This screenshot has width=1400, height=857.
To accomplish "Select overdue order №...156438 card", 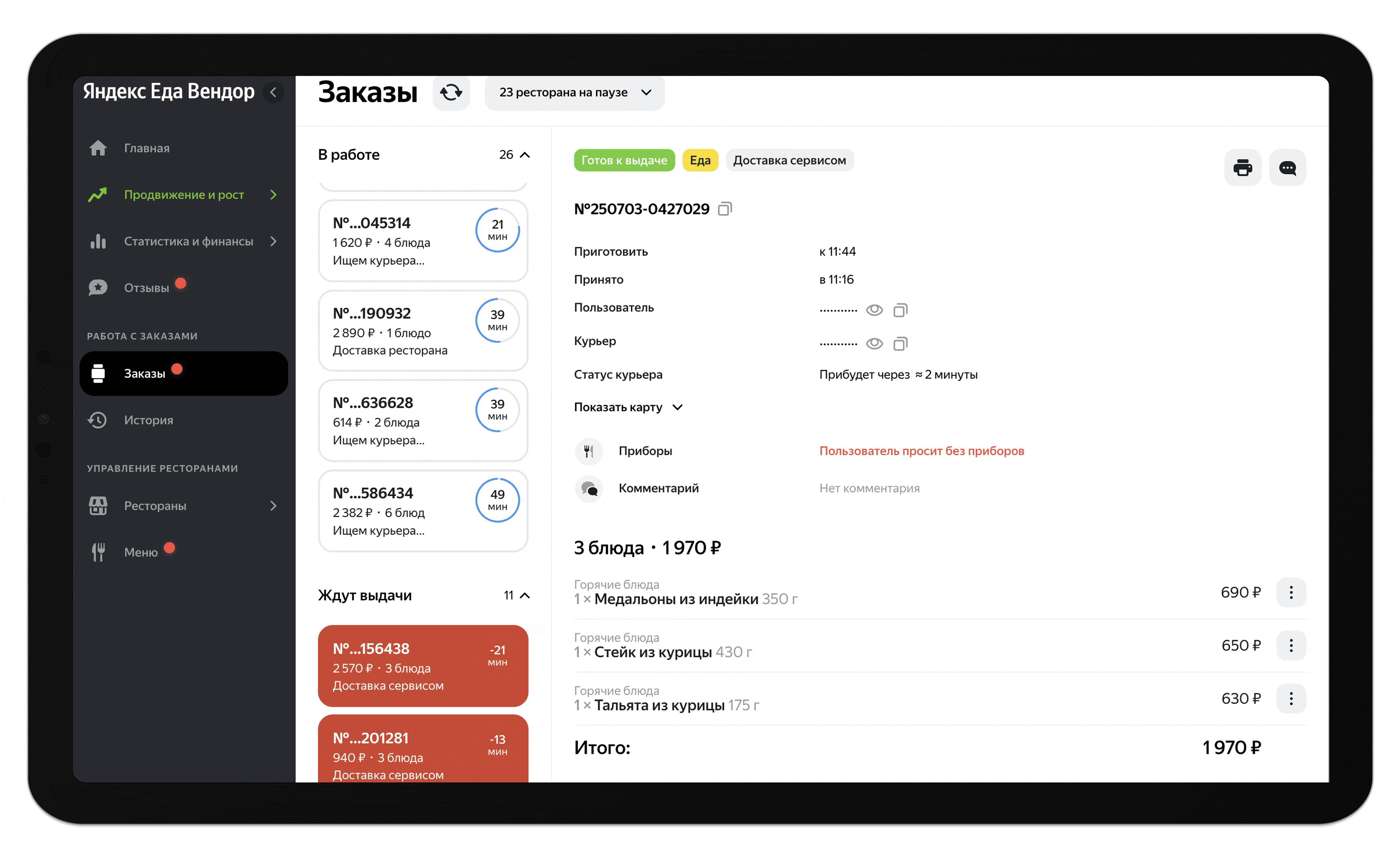I will coord(422,666).
